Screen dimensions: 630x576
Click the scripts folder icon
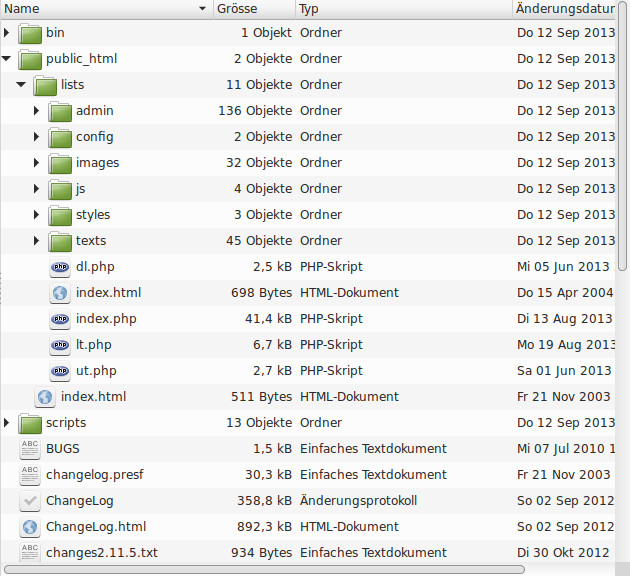click(x=30, y=423)
